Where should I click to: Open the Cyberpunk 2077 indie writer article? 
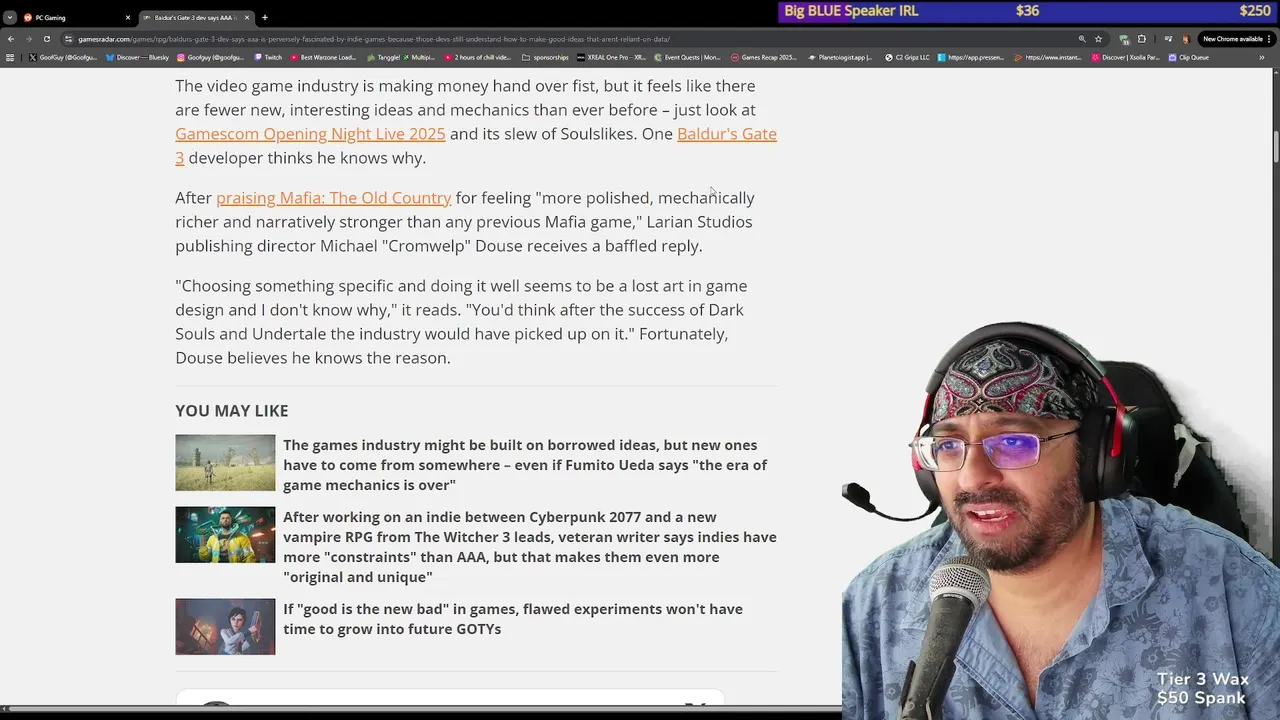[530, 547]
